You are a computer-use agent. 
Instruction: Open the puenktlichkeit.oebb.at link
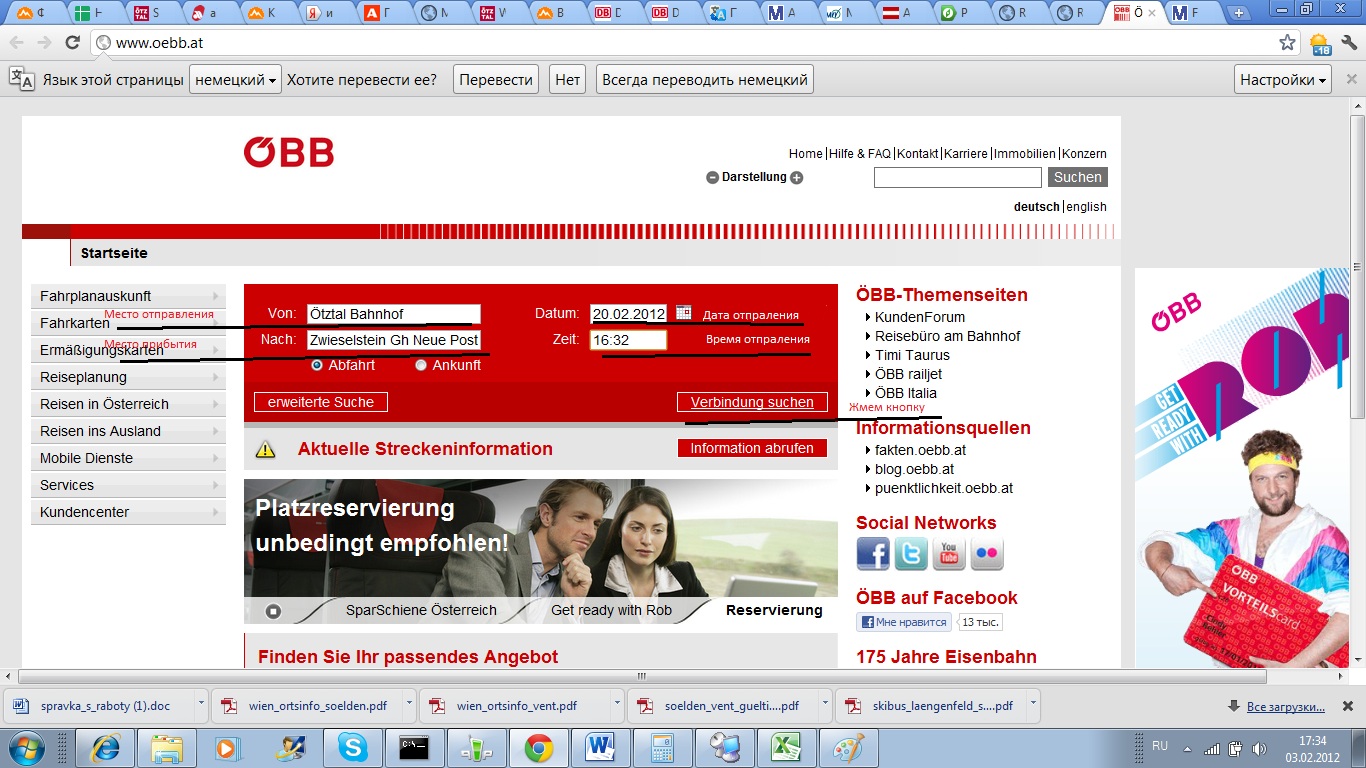(944, 488)
